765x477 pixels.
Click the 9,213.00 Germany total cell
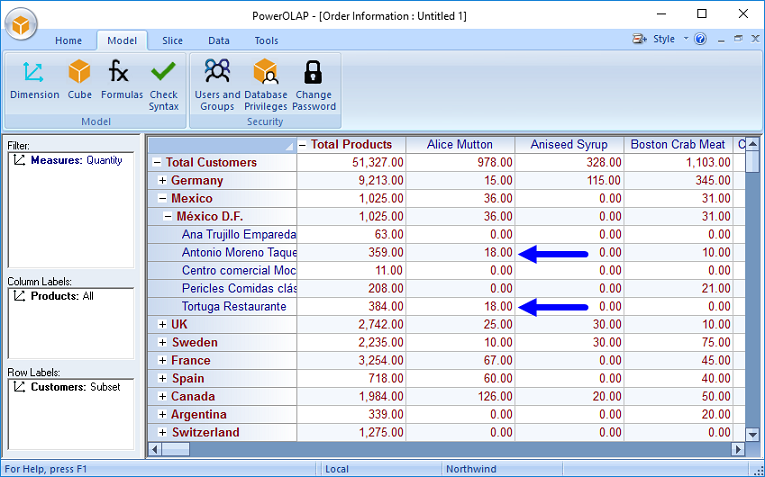(351, 180)
